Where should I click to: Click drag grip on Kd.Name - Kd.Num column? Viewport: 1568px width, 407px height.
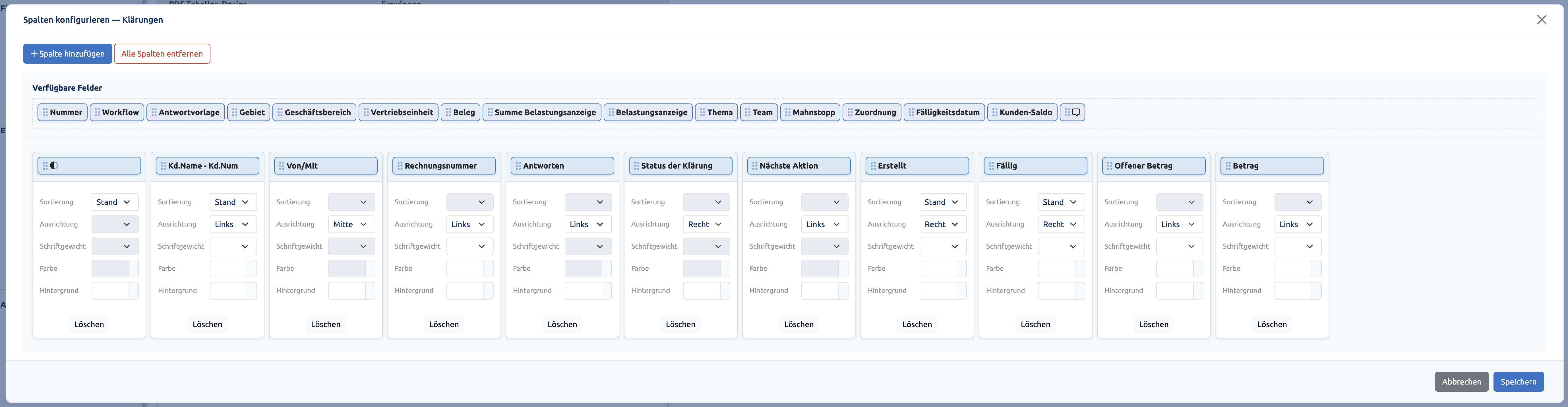point(163,165)
